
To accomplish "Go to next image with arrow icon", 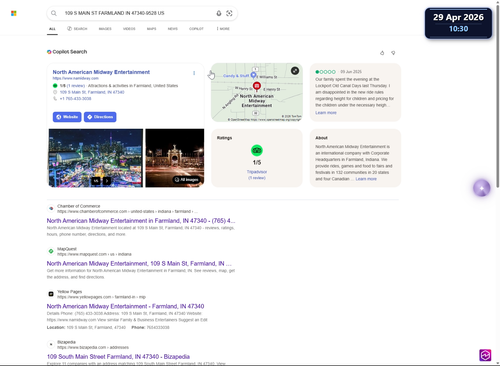I will [107, 181].
